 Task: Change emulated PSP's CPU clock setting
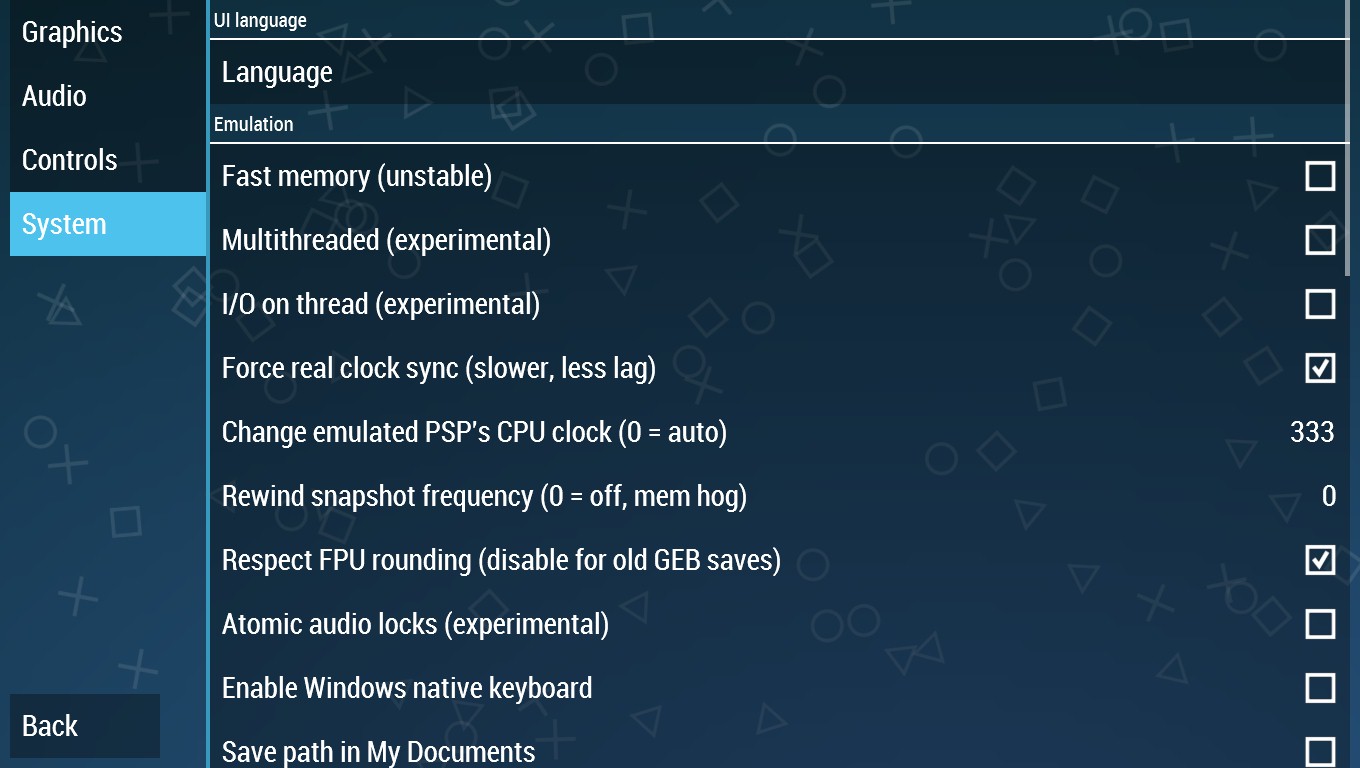[x=780, y=432]
